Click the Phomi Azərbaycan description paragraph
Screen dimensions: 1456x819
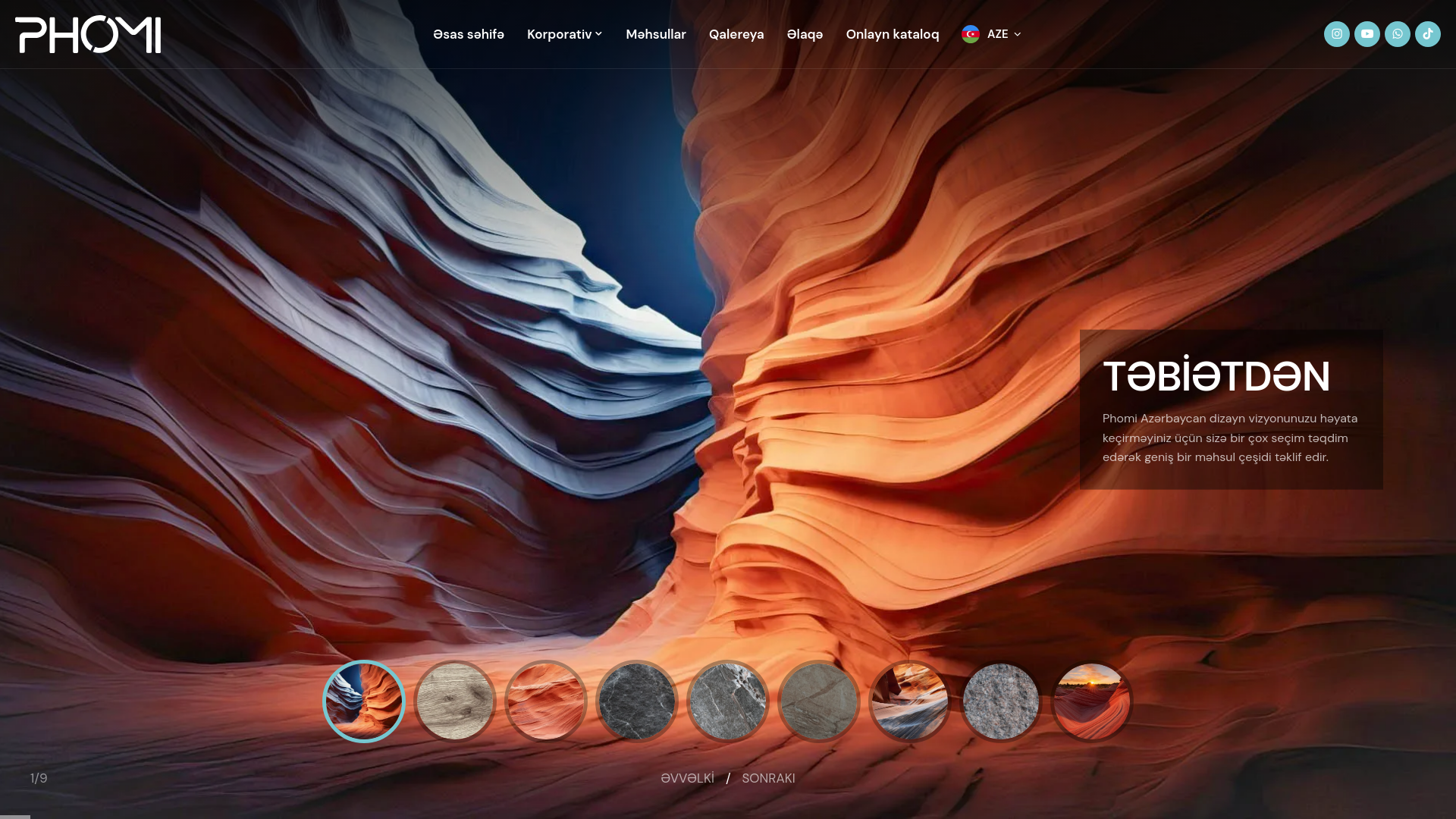click(x=1230, y=438)
